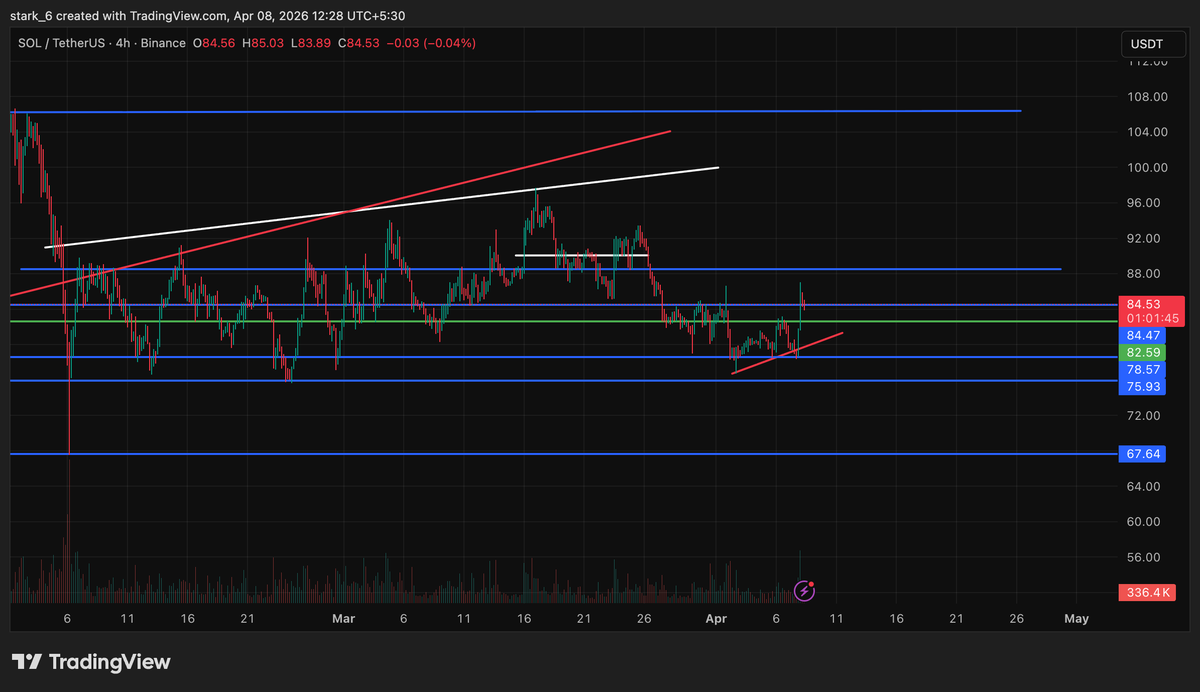Screen dimensions: 1200x692
Task: Click the 100.00 price axis value
Action: click(1147, 168)
